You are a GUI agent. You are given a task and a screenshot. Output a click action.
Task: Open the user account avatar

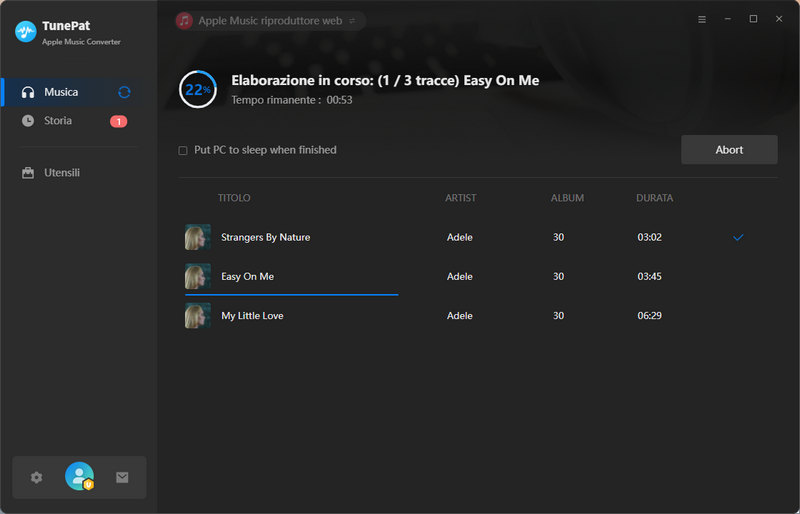(x=80, y=476)
